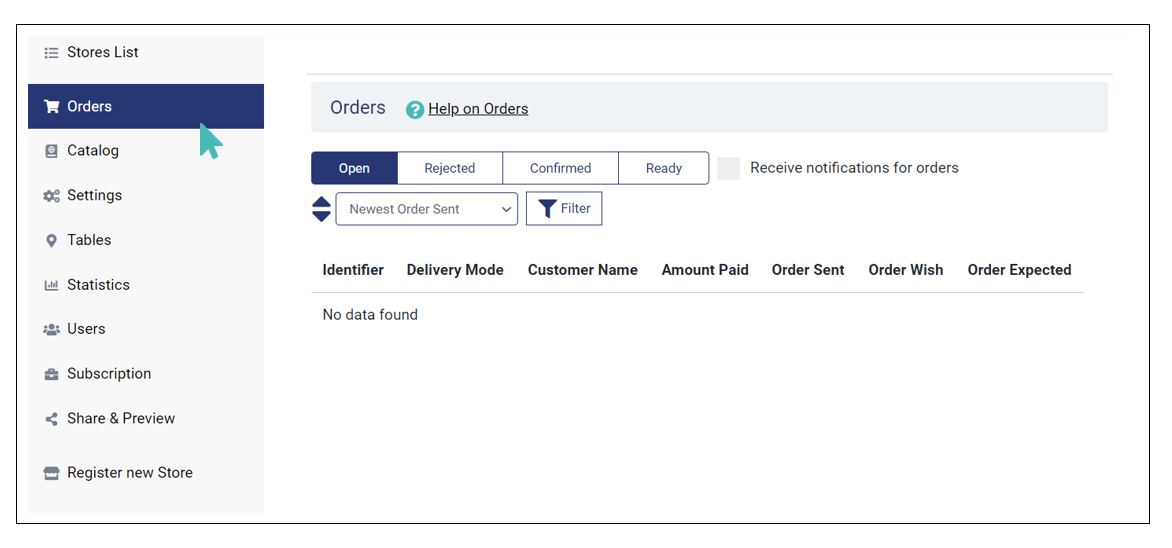
Task: Click the Order Expected column header
Action: (1020, 270)
